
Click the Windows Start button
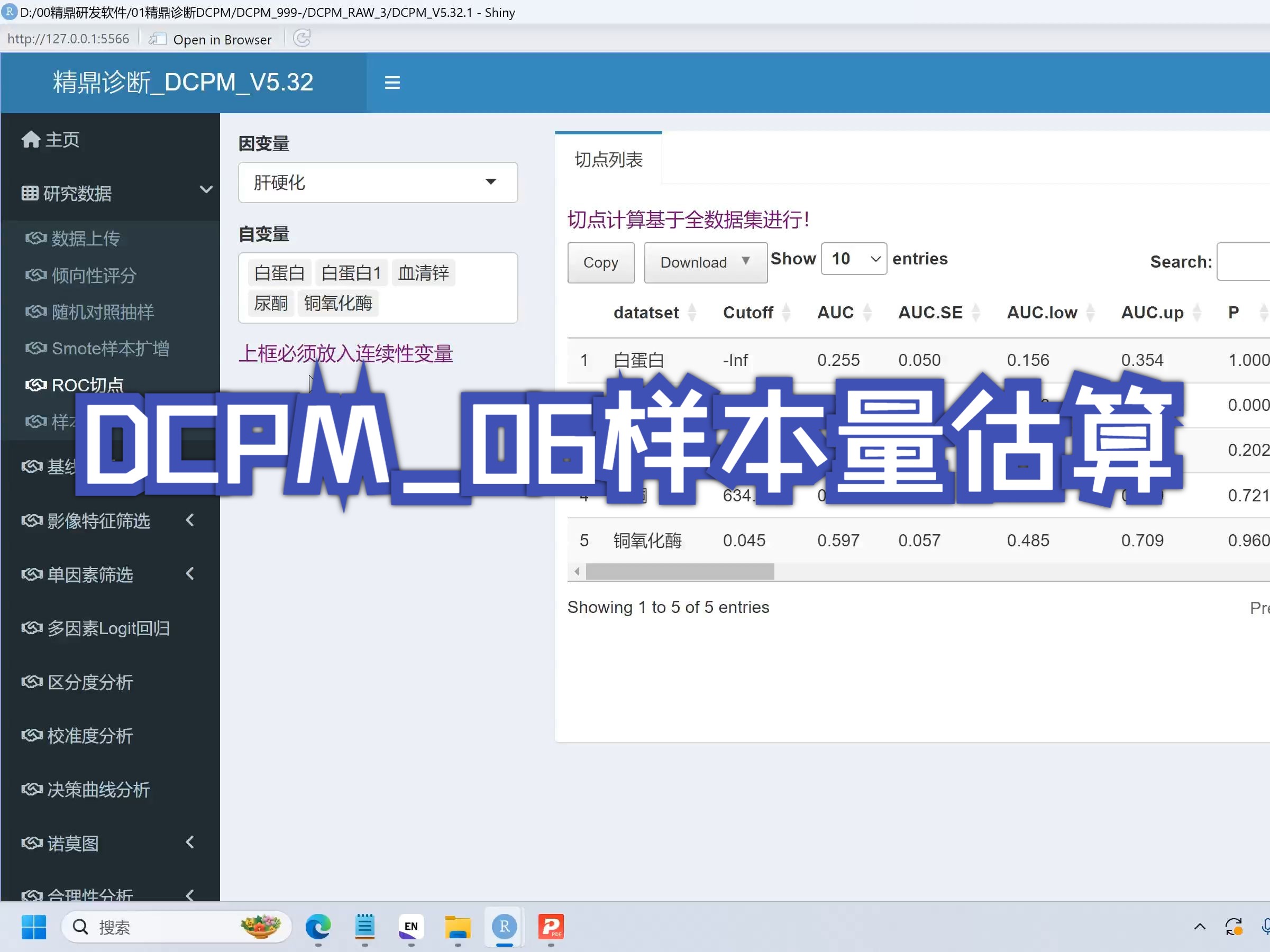(34, 927)
